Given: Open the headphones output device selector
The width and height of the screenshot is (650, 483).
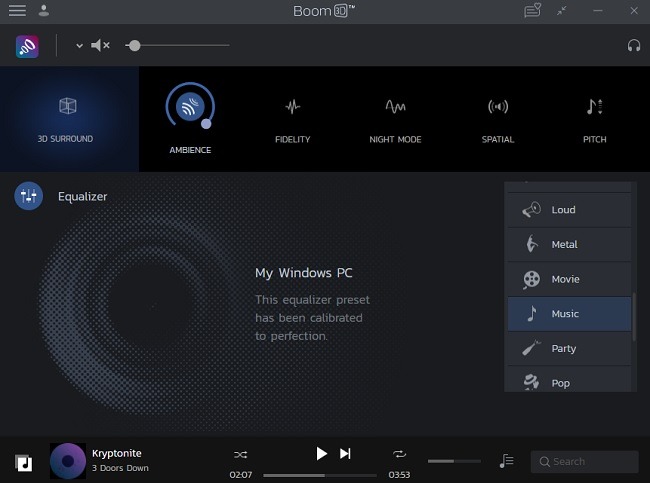Looking at the screenshot, I should click(x=634, y=45).
